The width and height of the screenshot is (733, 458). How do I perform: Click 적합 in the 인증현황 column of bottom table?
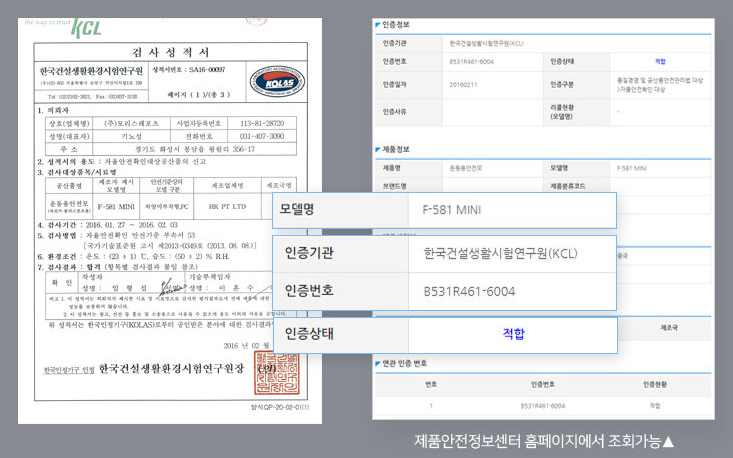[x=654, y=406]
